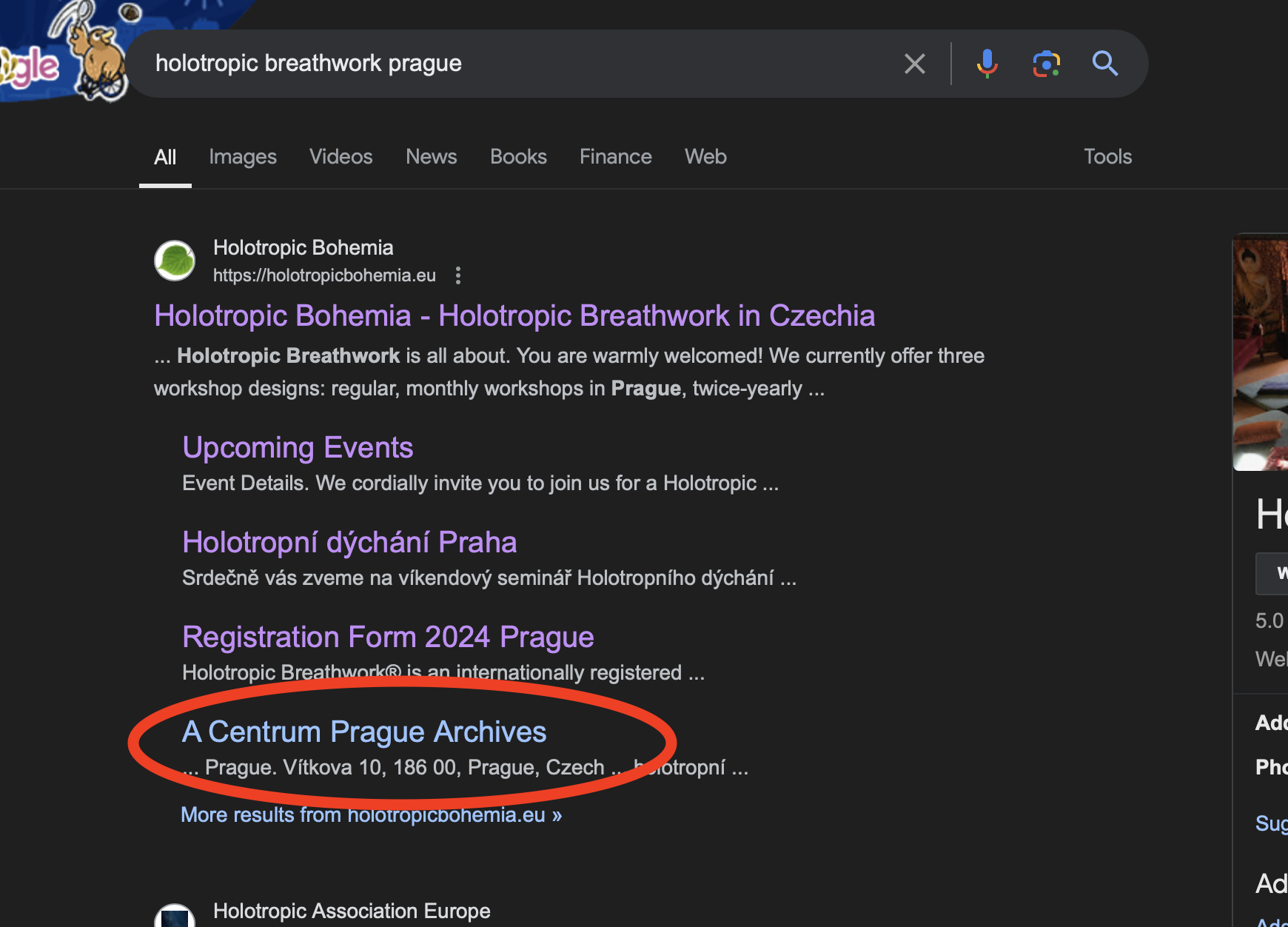Switch to the Images tab
This screenshot has height=927, width=1288.
pyautogui.click(x=243, y=157)
